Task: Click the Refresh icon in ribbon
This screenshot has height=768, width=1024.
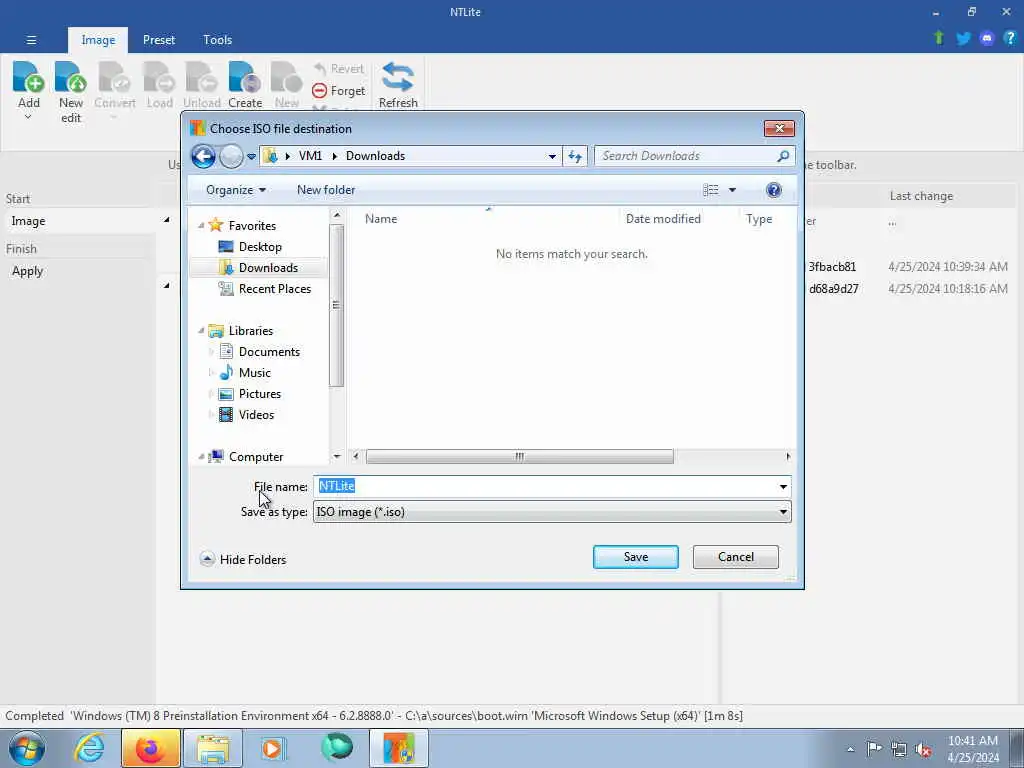Action: point(398,77)
